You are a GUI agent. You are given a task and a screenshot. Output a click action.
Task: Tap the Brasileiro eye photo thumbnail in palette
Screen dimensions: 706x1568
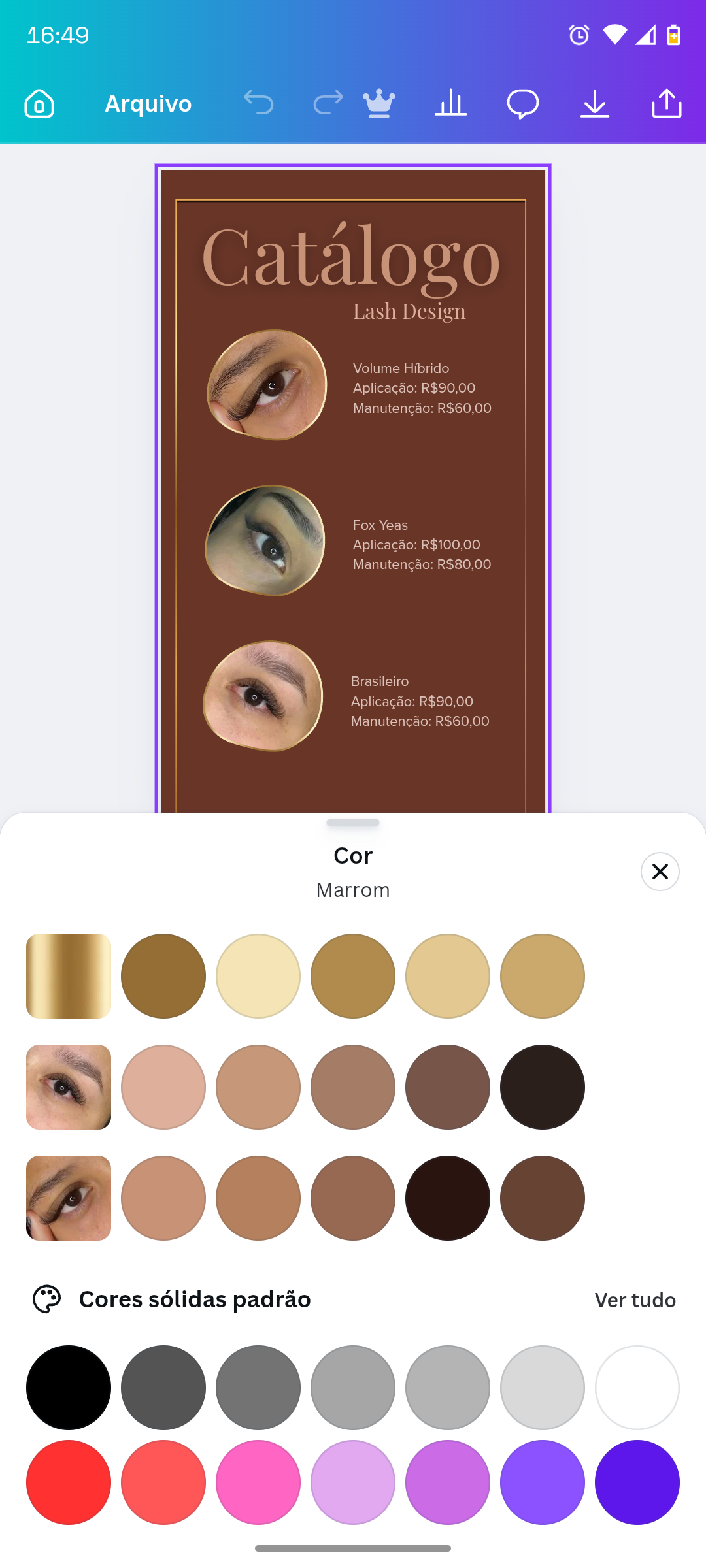tap(69, 1087)
